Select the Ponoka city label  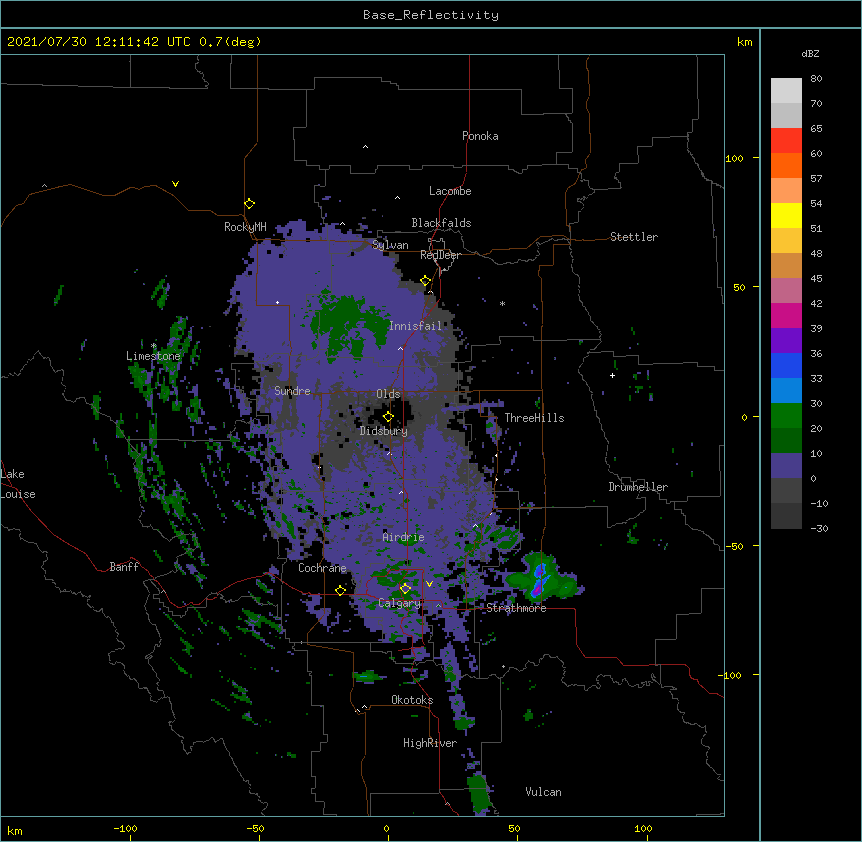point(480,136)
